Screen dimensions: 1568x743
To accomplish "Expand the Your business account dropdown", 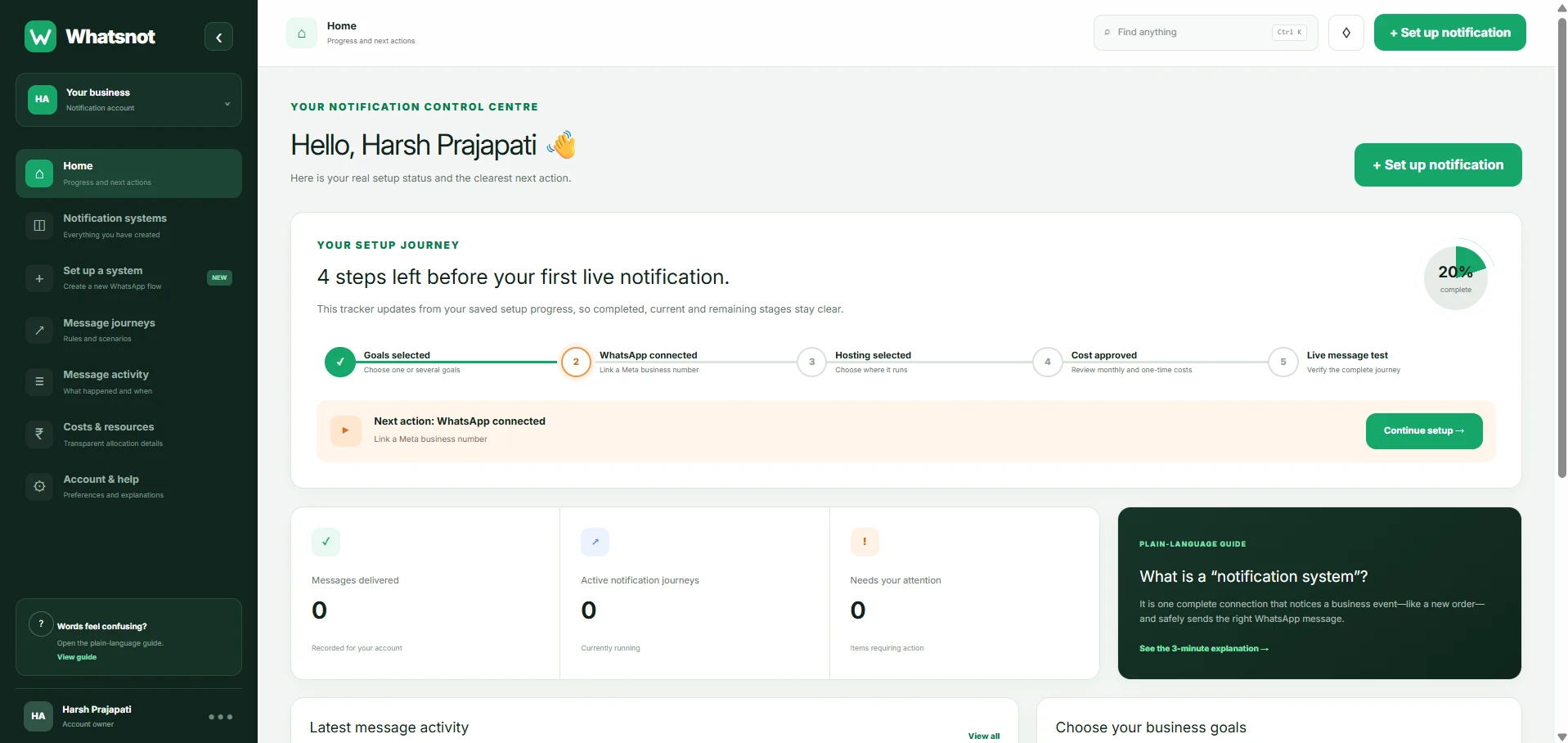I will click(128, 100).
